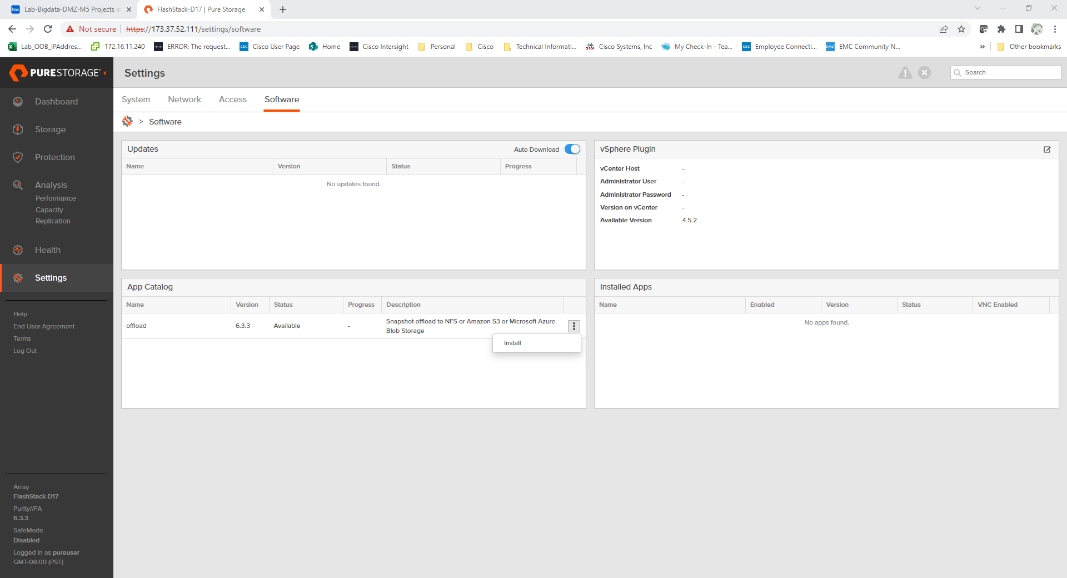
Task: Click the breadcrumb settings gear icon
Action: [x=127, y=121]
